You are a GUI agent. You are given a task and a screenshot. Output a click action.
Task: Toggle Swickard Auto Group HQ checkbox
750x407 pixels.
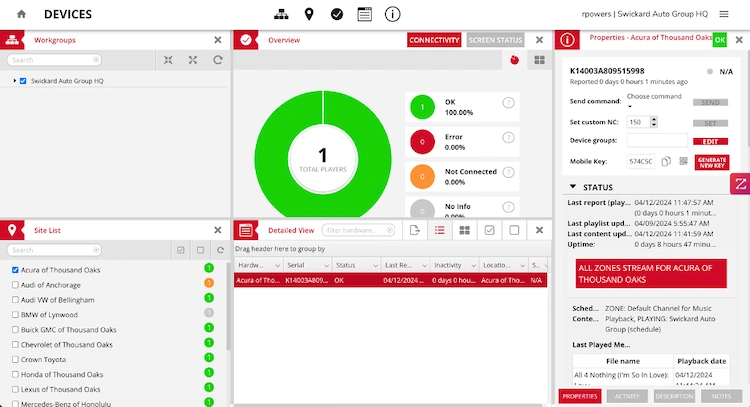click(x=23, y=81)
